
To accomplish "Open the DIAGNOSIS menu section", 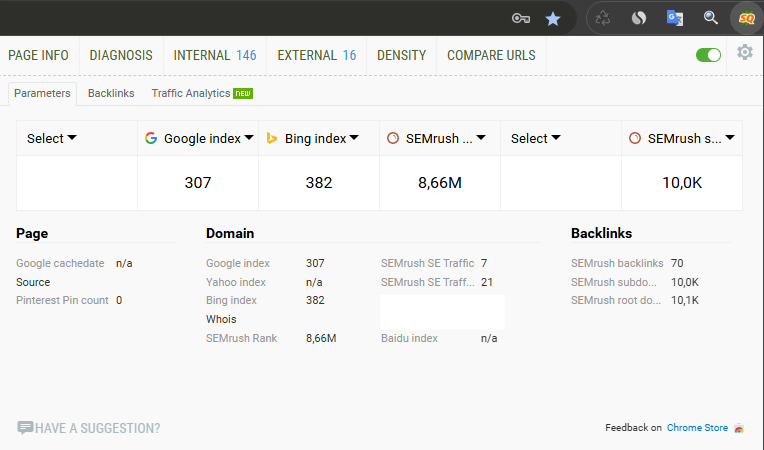I will 121,55.
